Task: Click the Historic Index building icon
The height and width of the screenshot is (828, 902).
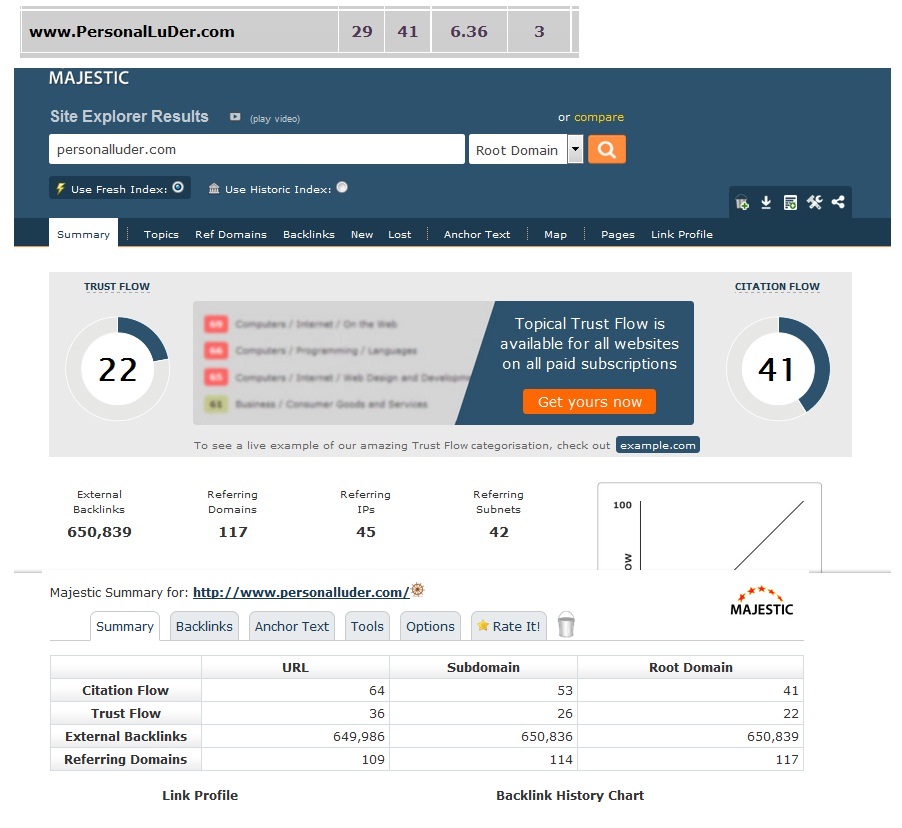Action: coord(213,188)
